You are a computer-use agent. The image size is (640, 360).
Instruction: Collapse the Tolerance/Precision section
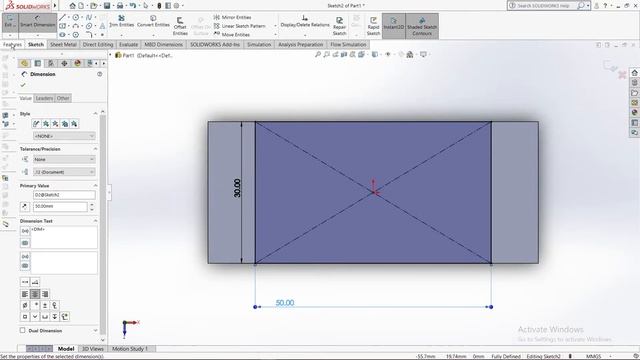click(96, 149)
